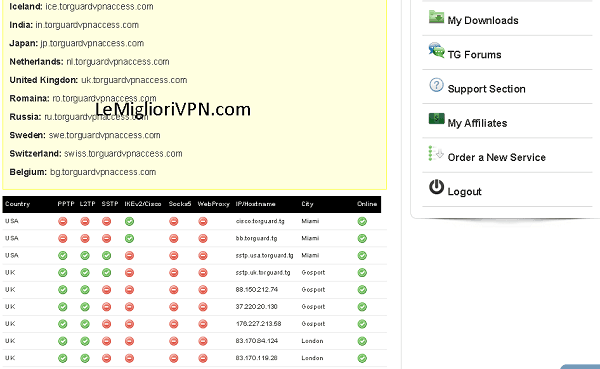Click the IKEv2/Cisco green check for cisco.torguard.tg
This screenshot has width=600, height=369.
pos(129,221)
